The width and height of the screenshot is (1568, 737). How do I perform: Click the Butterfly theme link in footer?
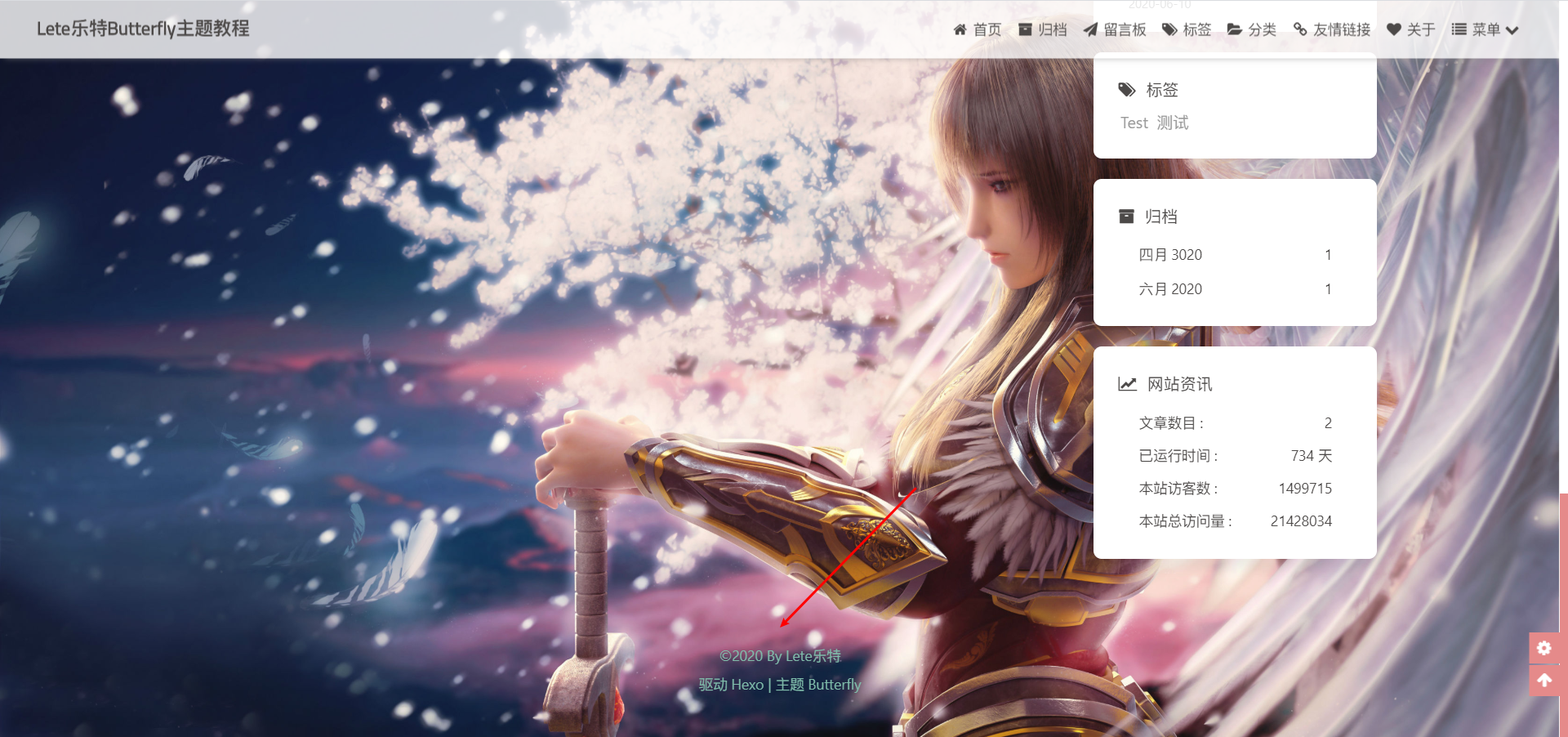(835, 685)
